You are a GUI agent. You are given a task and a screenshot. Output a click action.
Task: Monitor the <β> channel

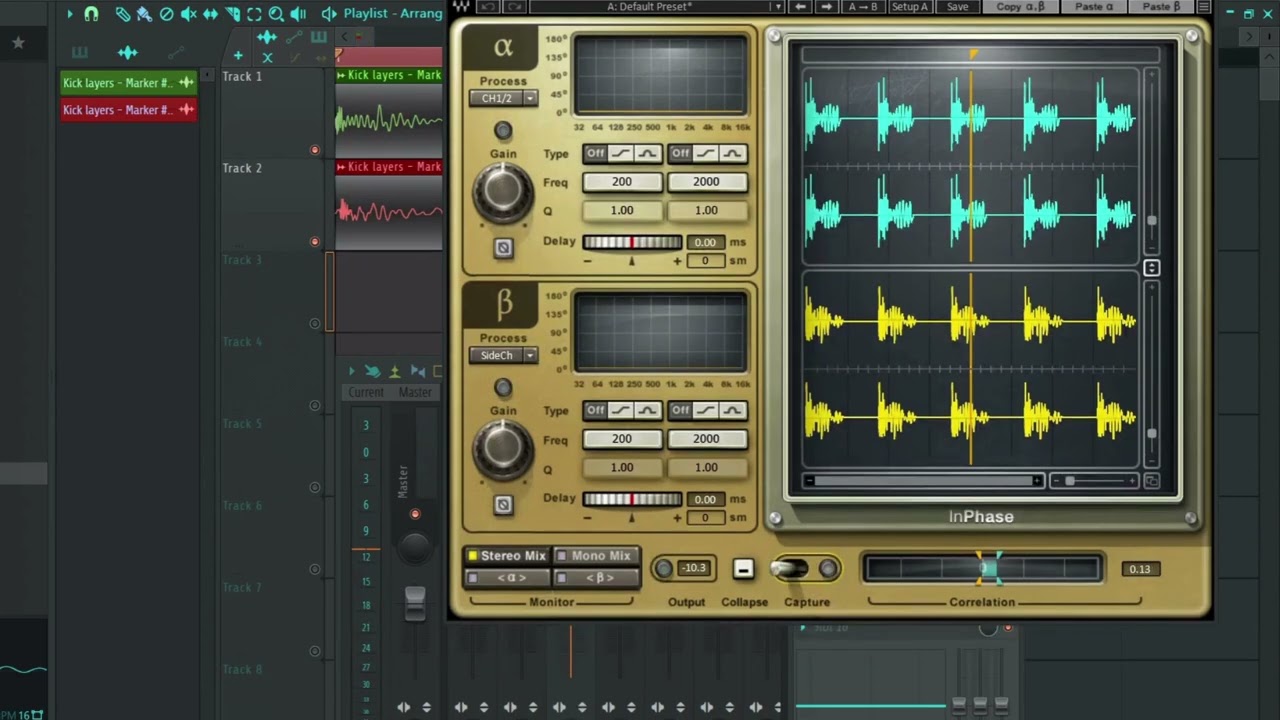coord(596,578)
